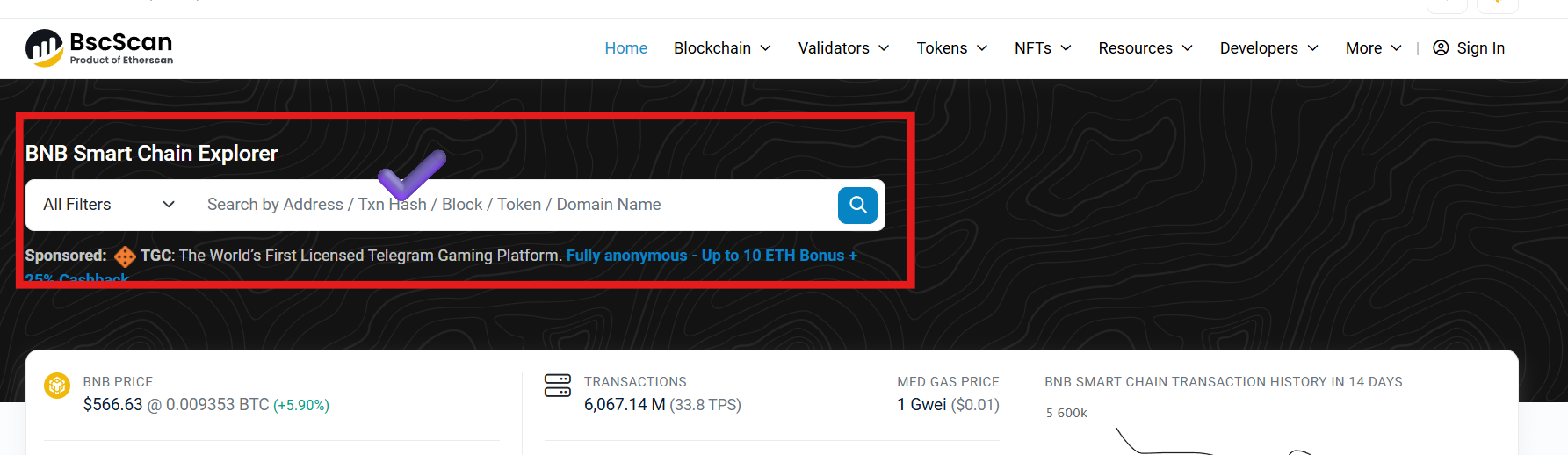Click the orange TGC sponsor icon
This screenshot has width=1568, height=455.
click(125, 256)
